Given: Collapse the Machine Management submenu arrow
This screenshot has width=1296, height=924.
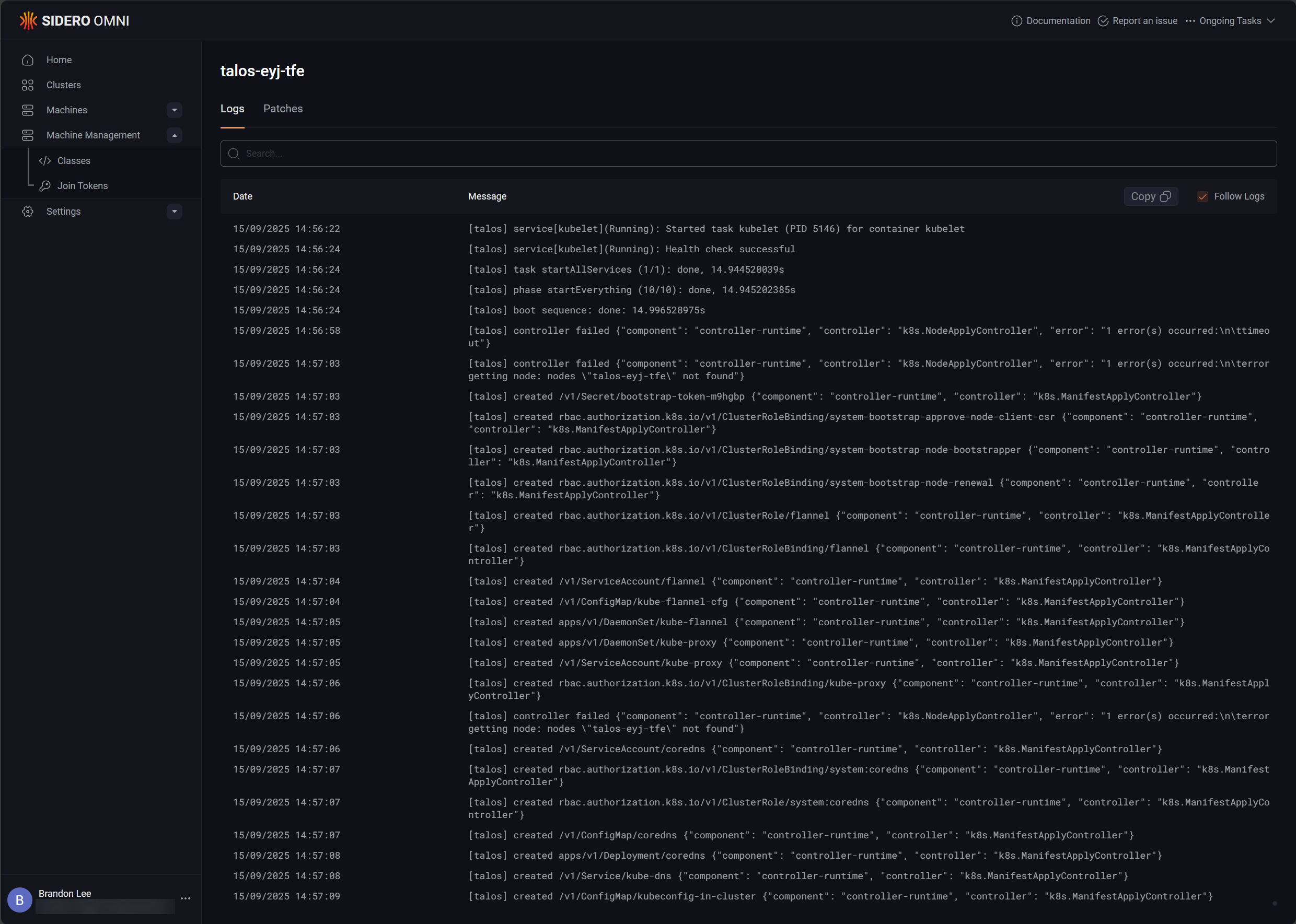Looking at the screenshot, I should coord(174,135).
